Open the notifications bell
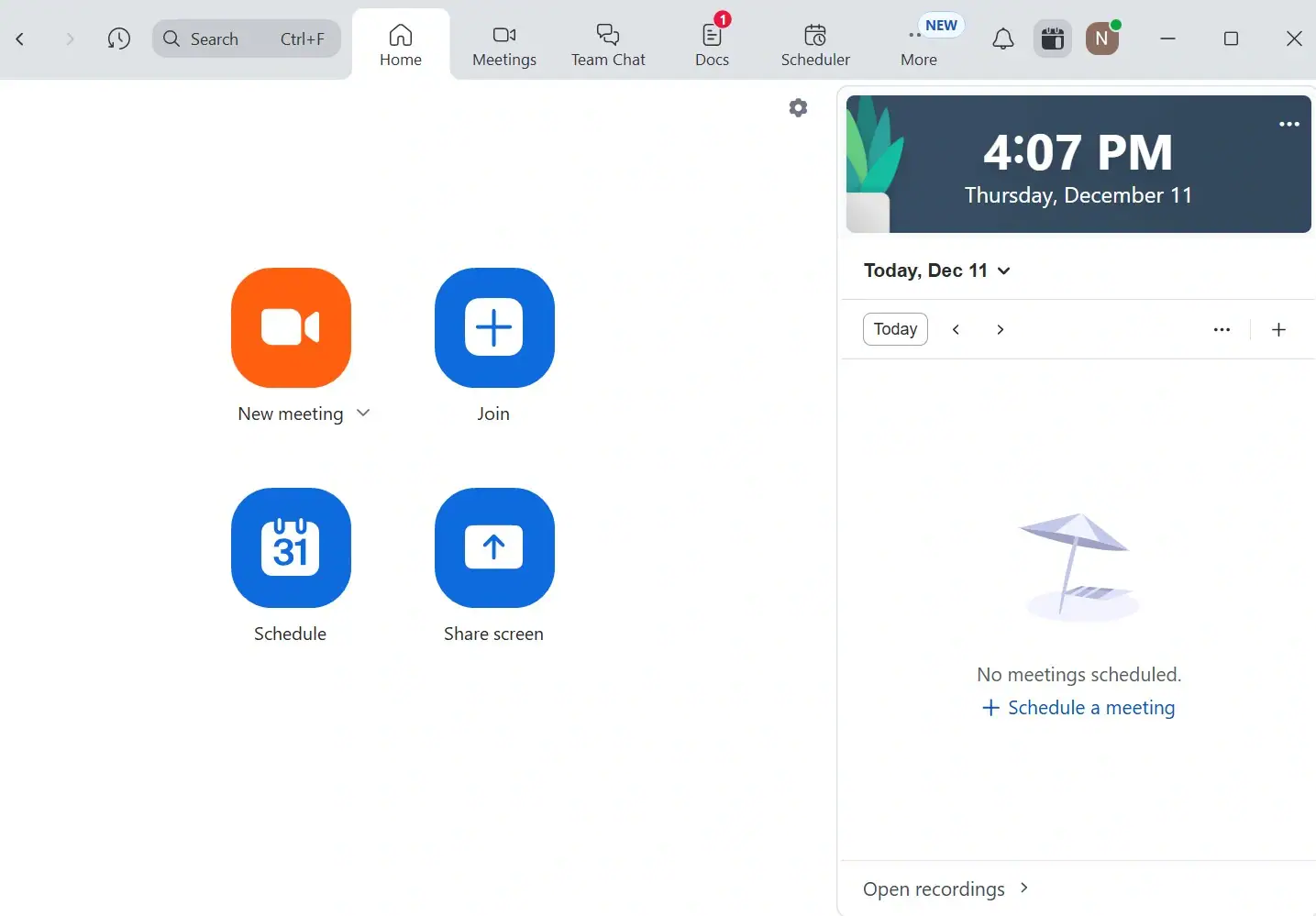Image resolution: width=1316 pixels, height=916 pixels. (x=1003, y=39)
